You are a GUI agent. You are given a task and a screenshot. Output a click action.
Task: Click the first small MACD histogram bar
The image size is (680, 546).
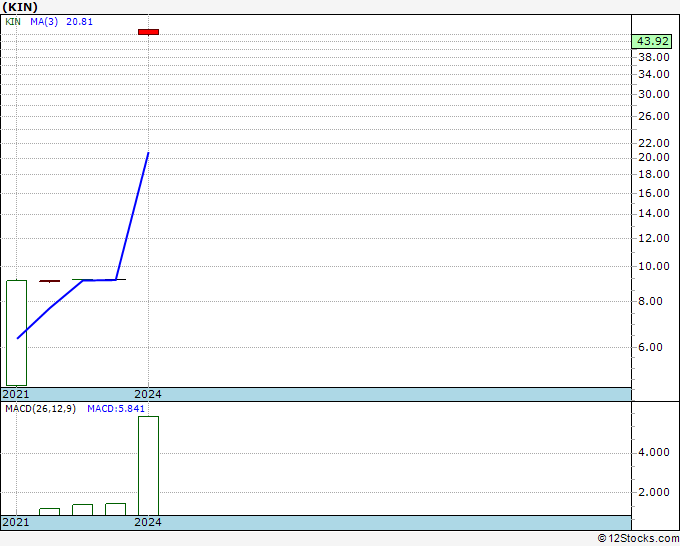pyautogui.click(x=49, y=512)
